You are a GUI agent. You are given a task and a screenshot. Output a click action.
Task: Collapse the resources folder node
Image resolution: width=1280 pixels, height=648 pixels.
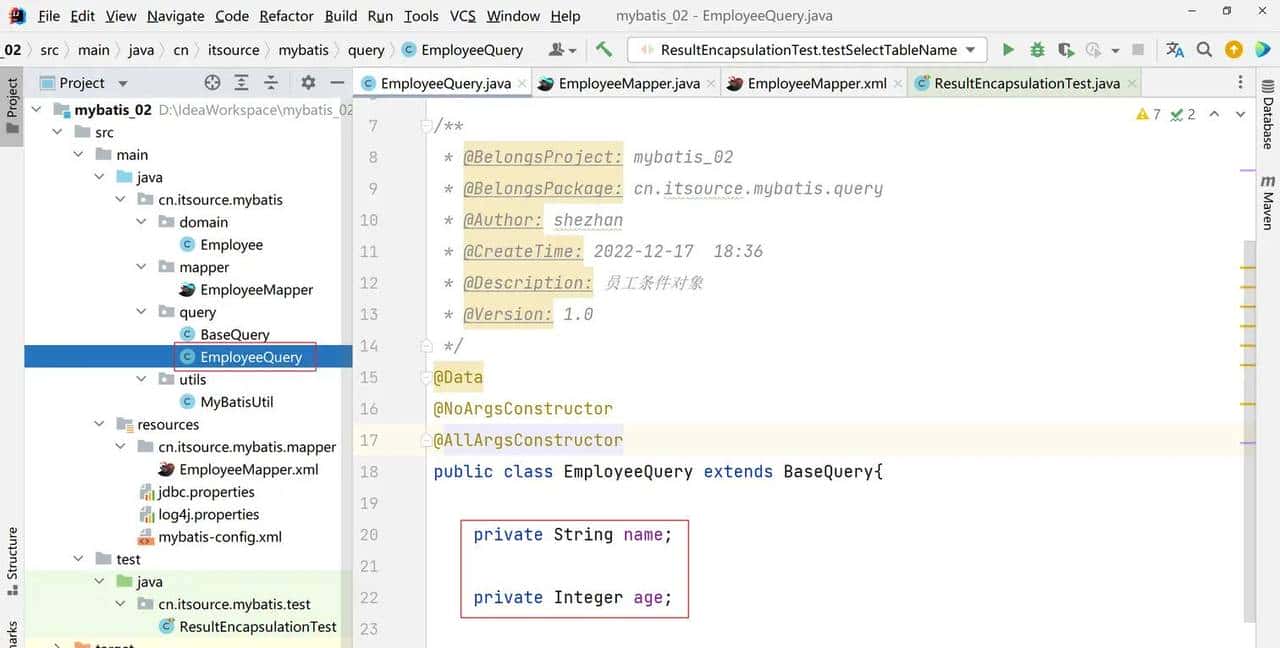(99, 425)
